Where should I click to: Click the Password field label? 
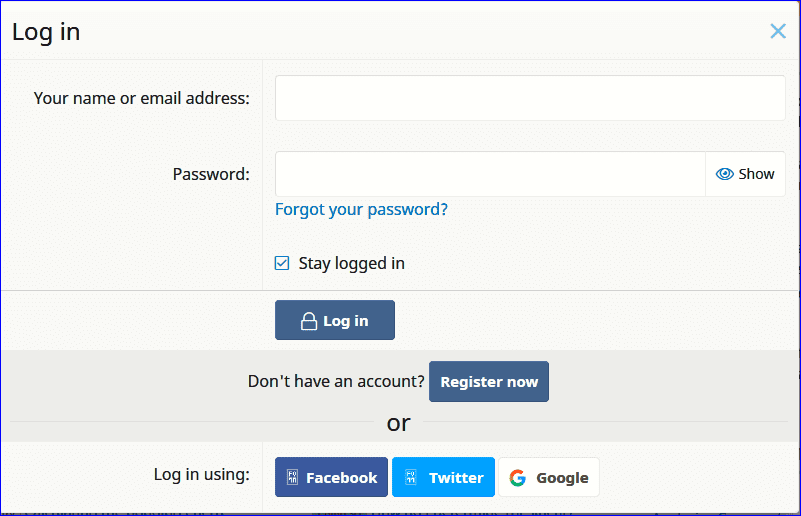pyautogui.click(x=210, y=174)
